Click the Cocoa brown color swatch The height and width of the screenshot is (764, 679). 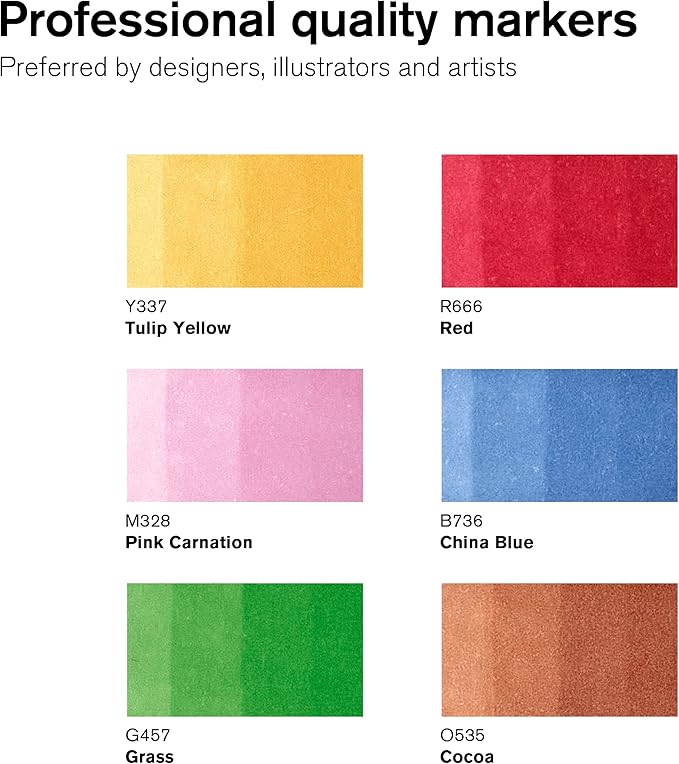pos(559,649)
